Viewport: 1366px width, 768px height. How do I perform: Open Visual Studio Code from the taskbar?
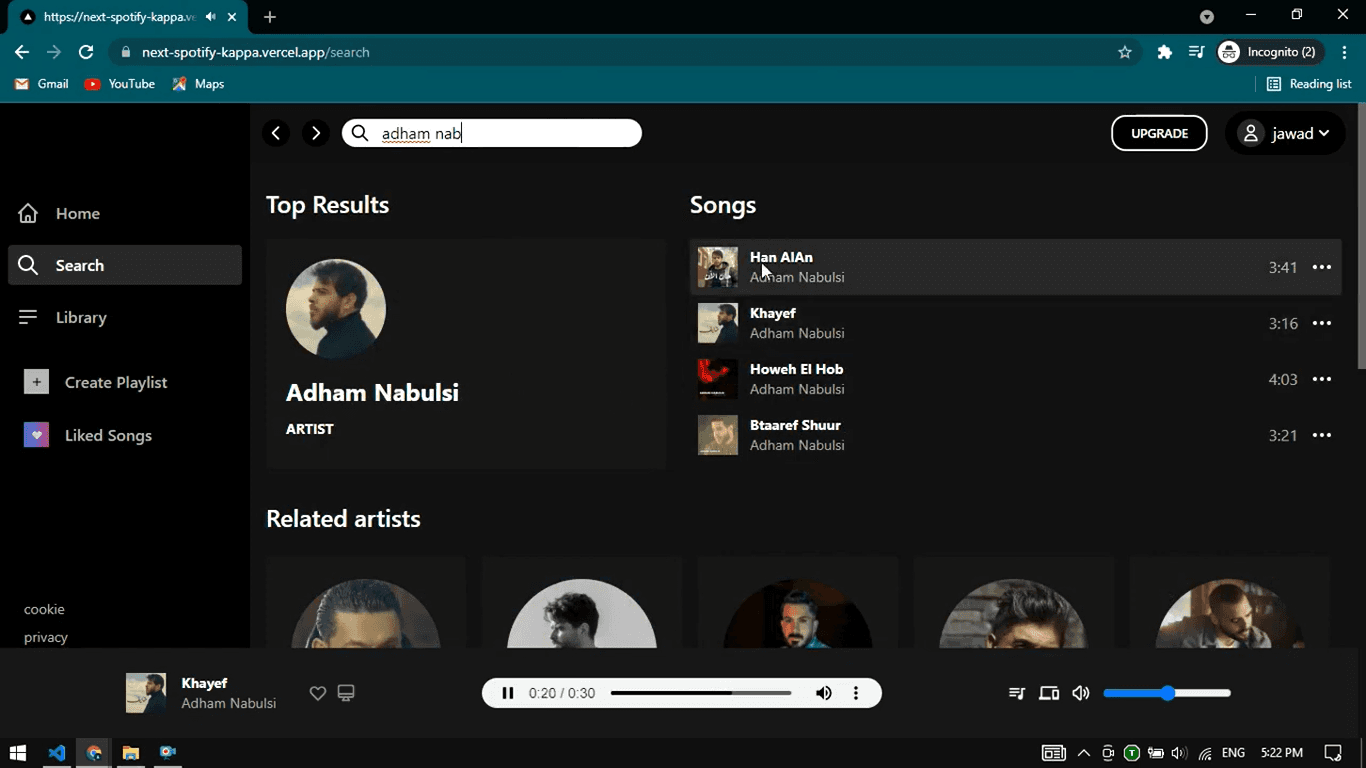click(x=56, y=753)
